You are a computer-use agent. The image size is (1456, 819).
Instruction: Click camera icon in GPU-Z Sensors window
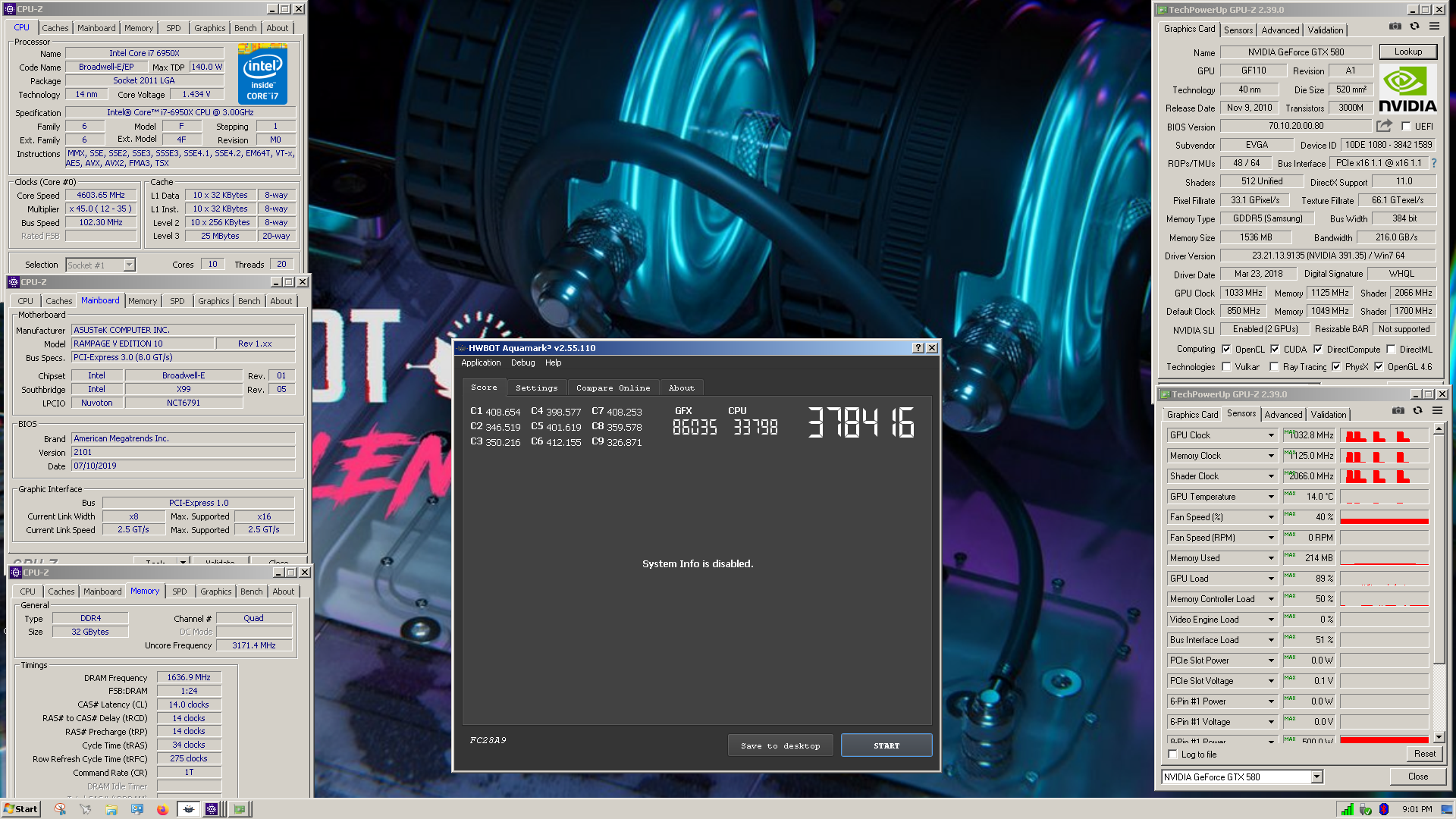click(1398, 411)
